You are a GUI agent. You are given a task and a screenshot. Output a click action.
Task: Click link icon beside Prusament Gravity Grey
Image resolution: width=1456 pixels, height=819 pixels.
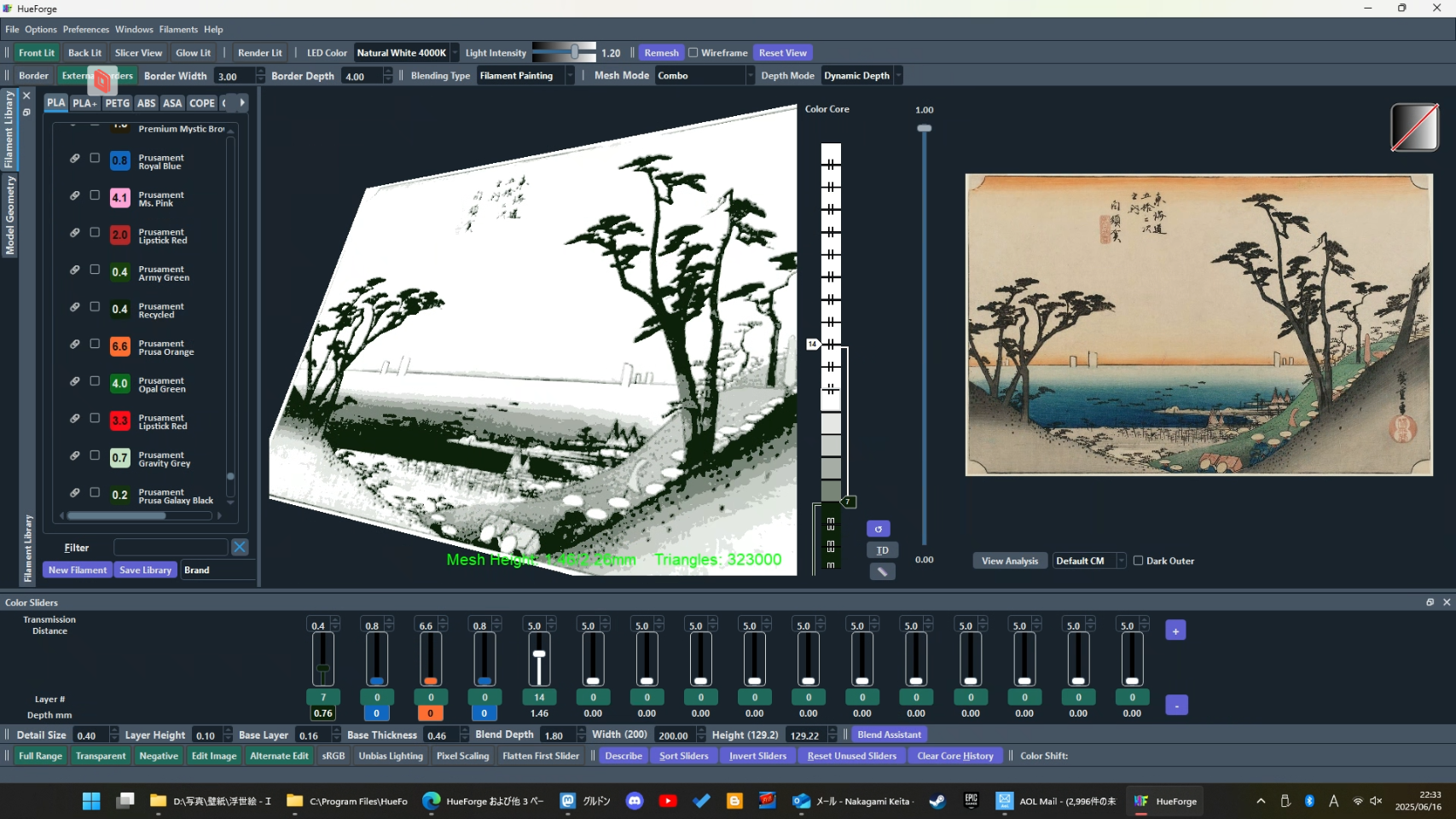tap(75, 456)
